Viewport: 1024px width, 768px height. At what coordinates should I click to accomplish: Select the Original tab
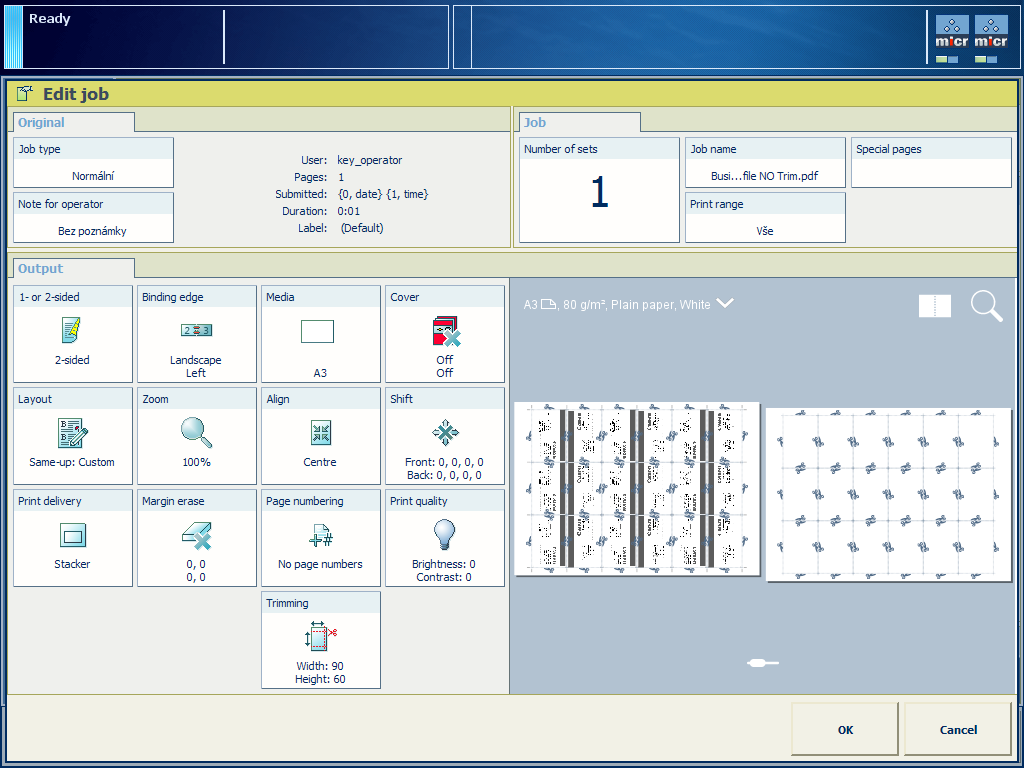pos(42,122)
